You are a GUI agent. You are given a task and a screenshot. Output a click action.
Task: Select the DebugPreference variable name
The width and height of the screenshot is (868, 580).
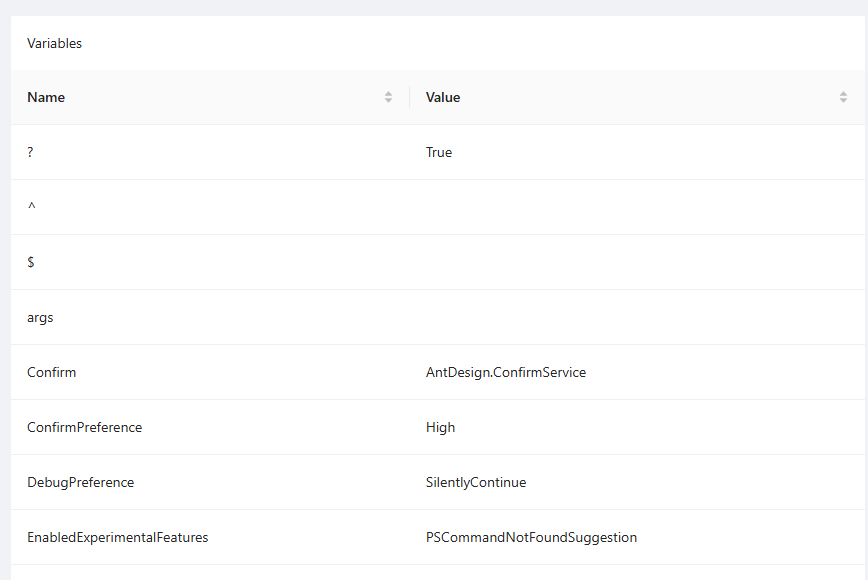coord(80,483)
